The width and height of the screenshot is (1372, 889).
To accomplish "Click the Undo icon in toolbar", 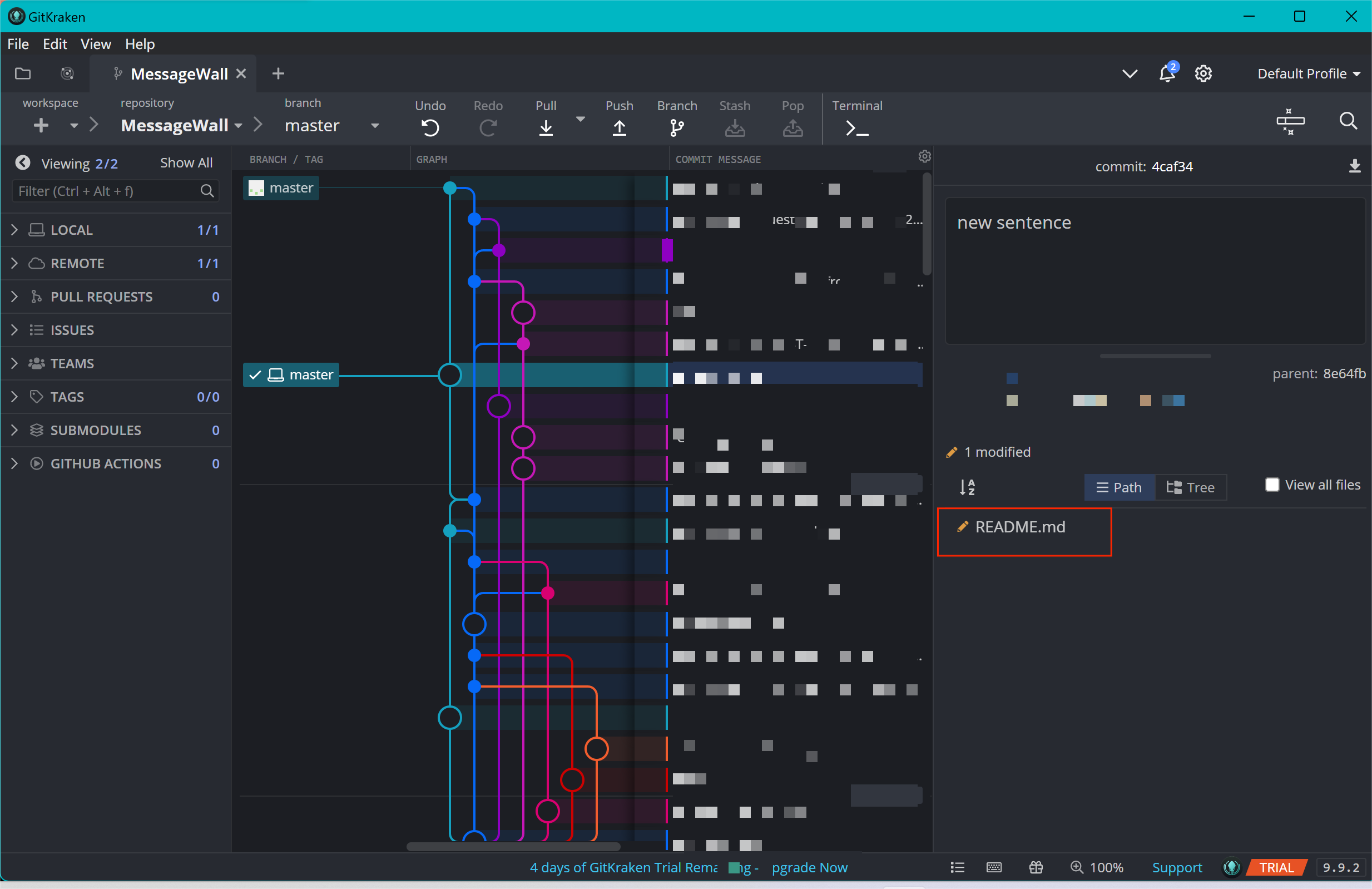I will point(430,127).
